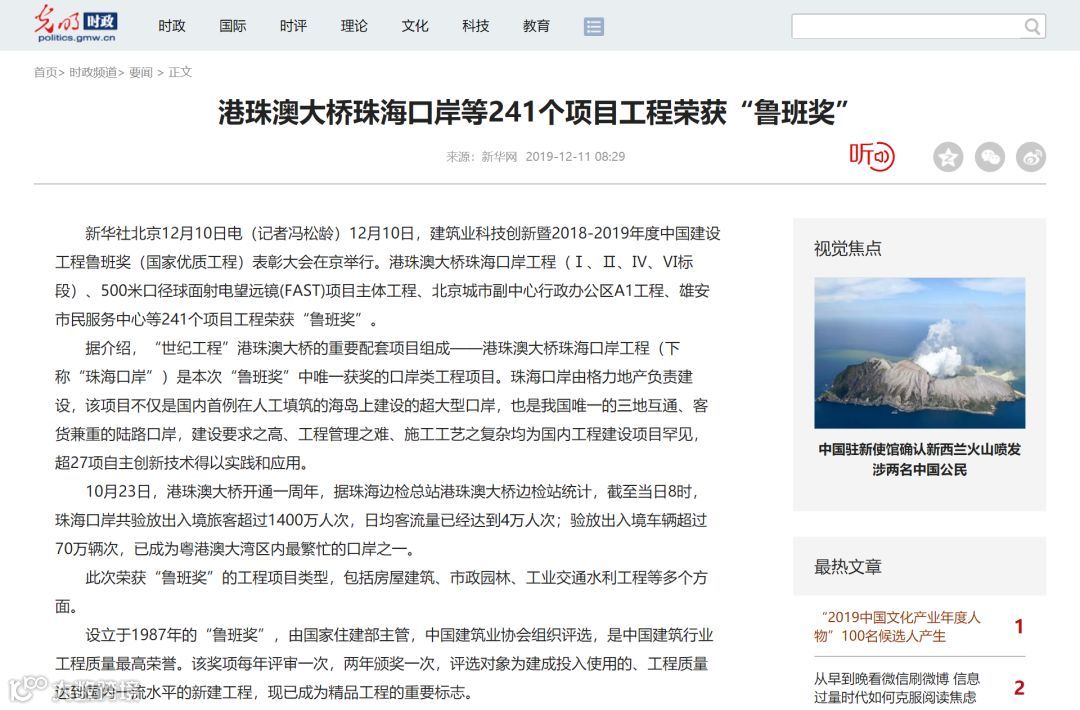Click the search magnifier icon
Viewport: 1080px width, 710px height.
point(1032,27)
